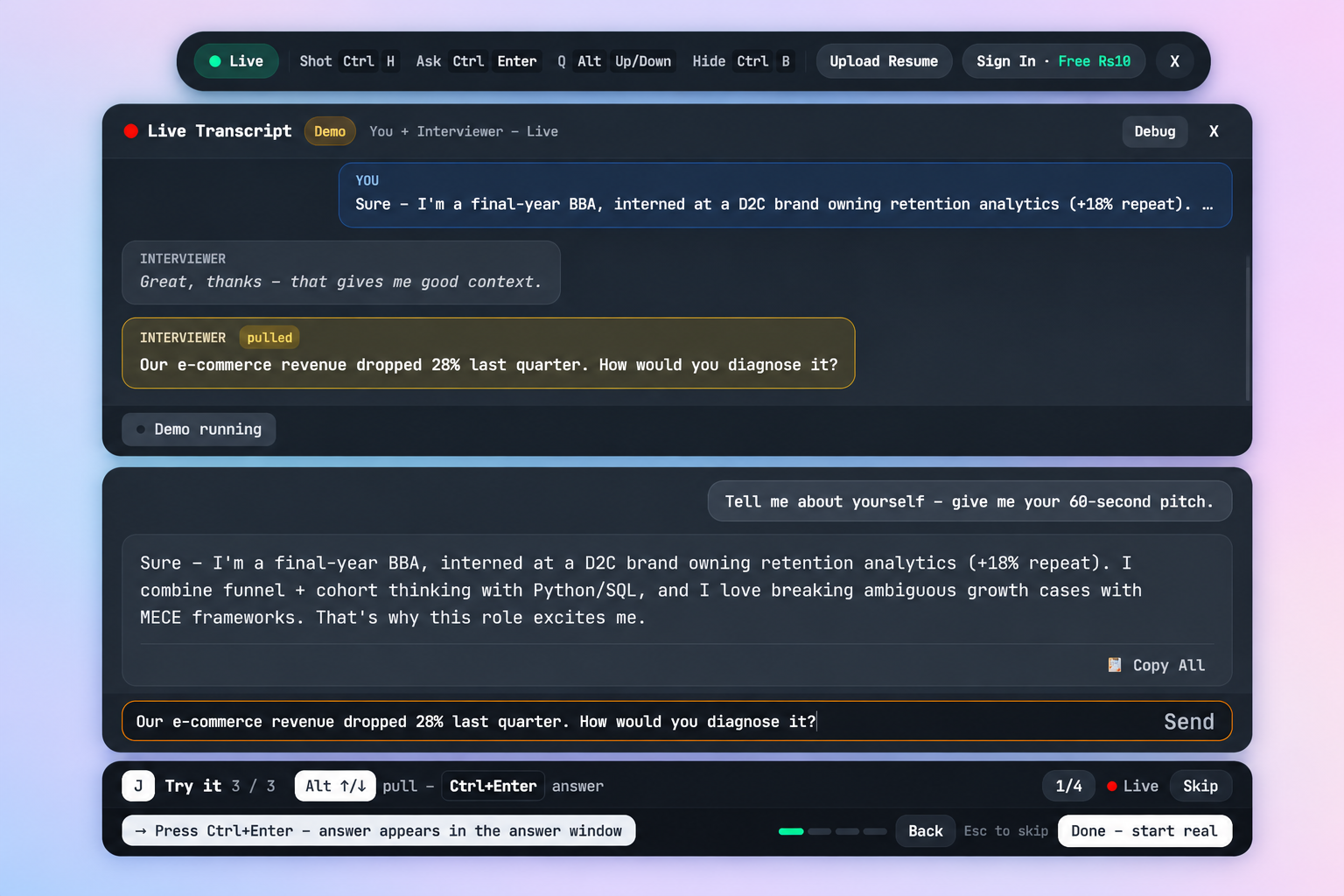
Task: Open the Upload Resume button
Action: (x=884, y=61)
